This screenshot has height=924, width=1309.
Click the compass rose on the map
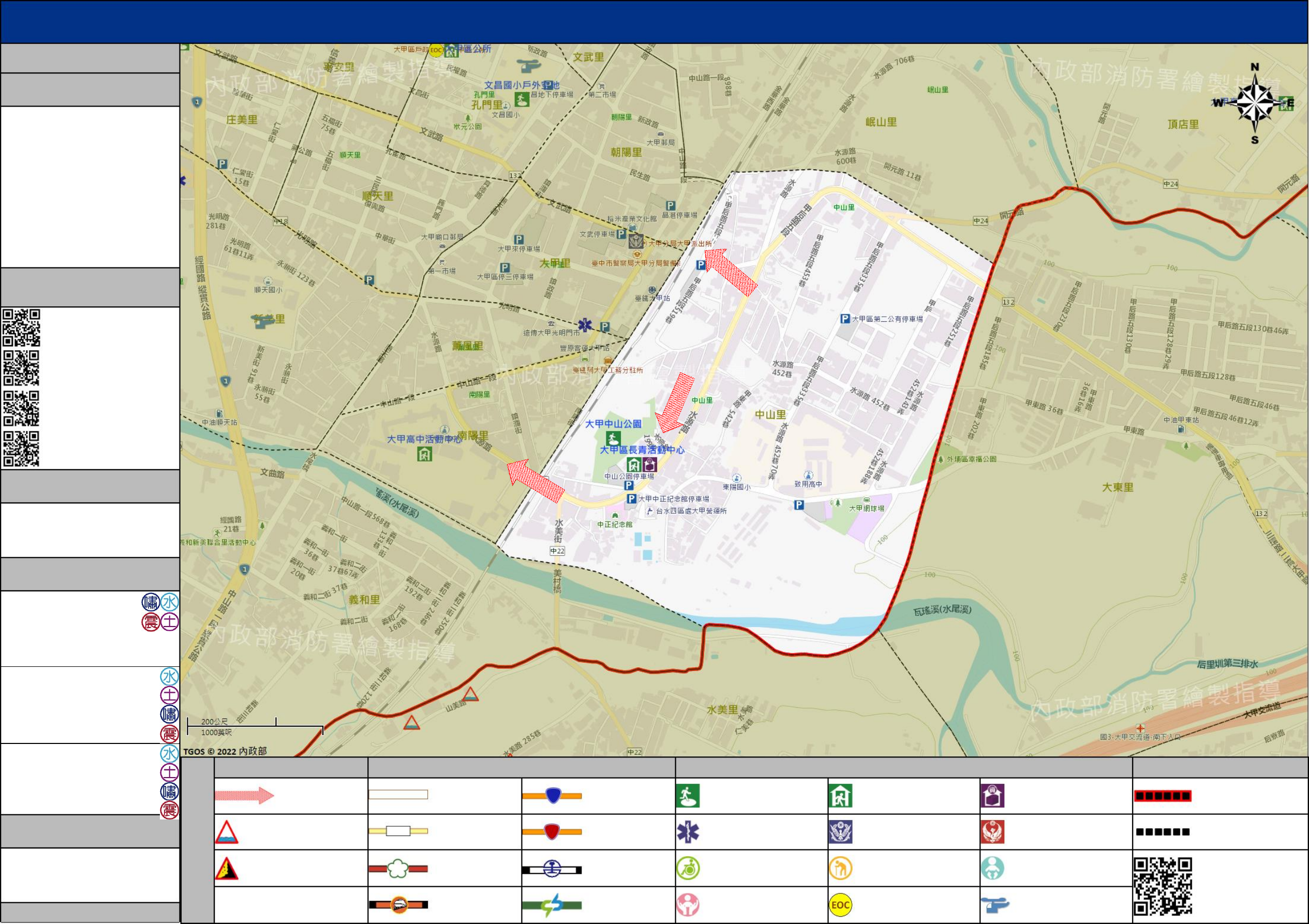(x=1255, y=103)
